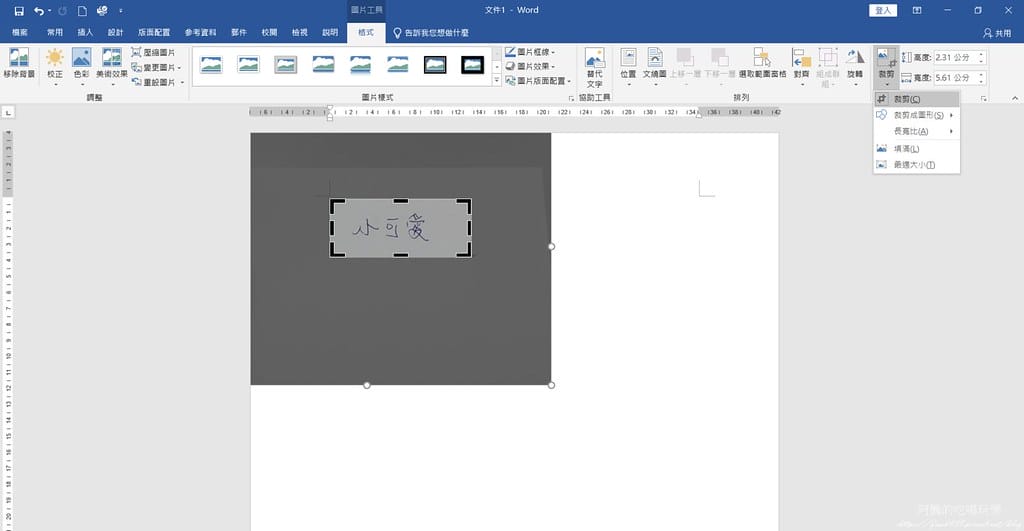Click the top-left corner crop handle
1024x531 pixels.
[x=336, y=204]
